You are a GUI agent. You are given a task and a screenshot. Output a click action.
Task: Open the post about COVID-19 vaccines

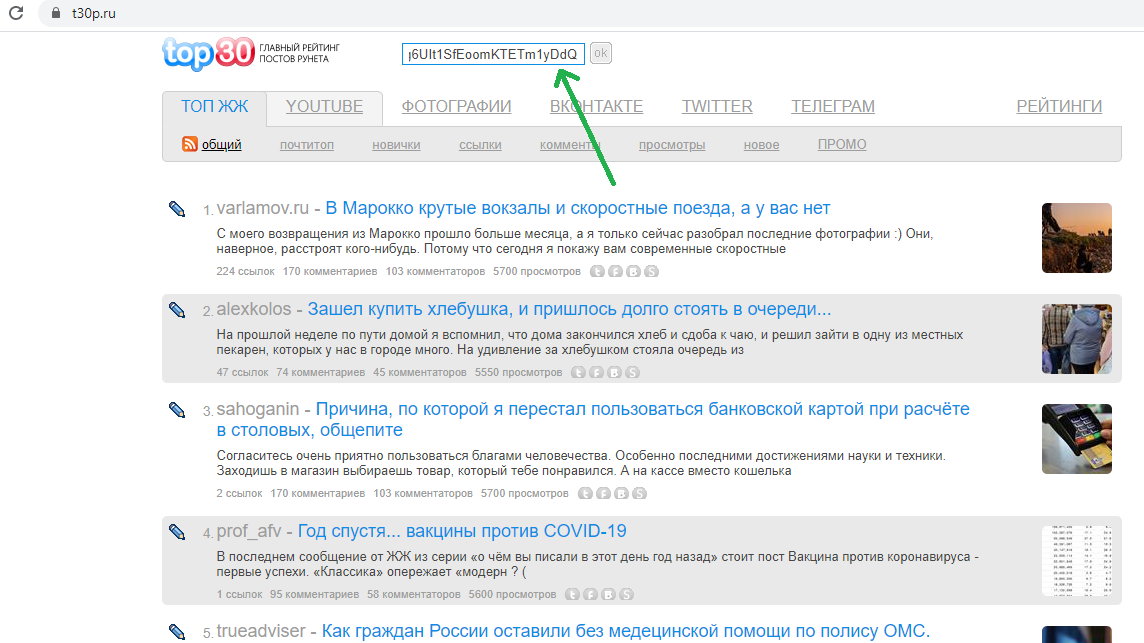[x=462, y=531]
